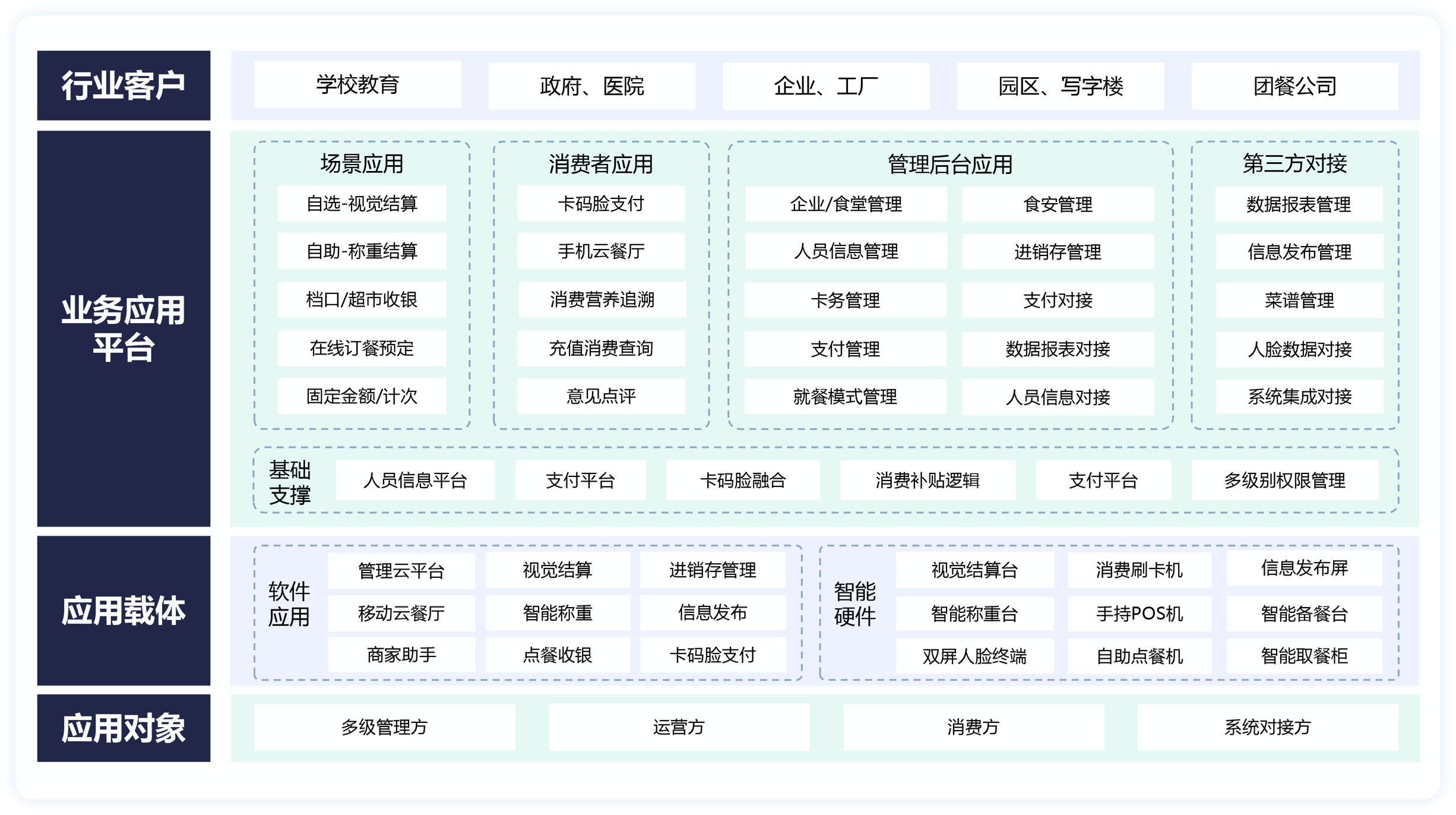Click the 人员信息平台 box

click(415, 480)
